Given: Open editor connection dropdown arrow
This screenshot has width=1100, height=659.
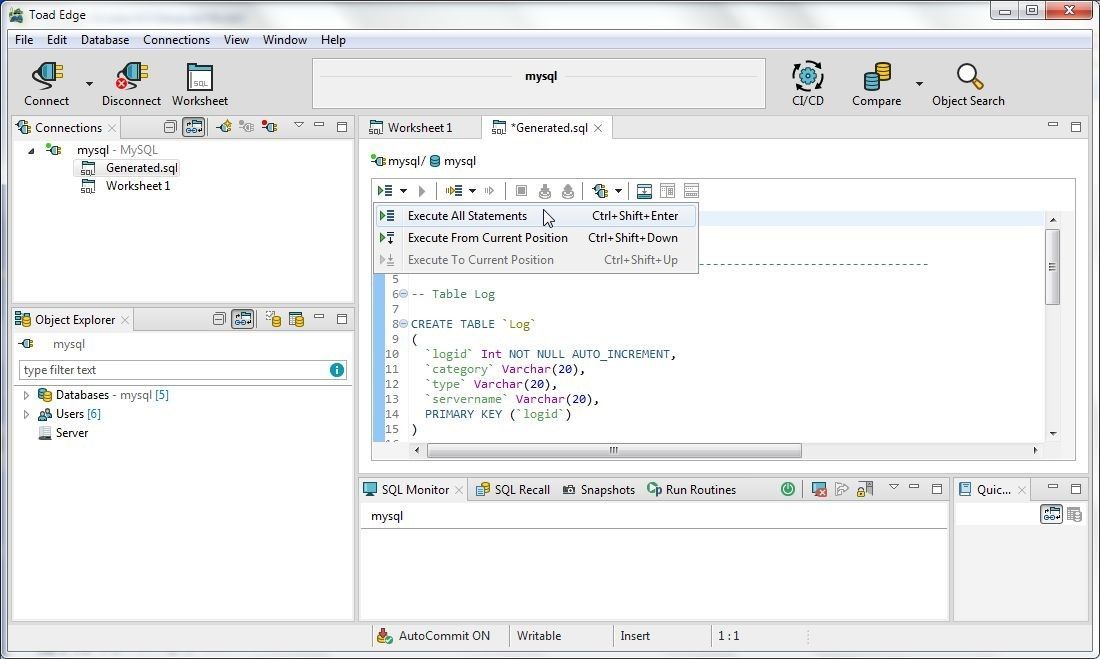Looking at the screenshot, I should pos(618,191).
